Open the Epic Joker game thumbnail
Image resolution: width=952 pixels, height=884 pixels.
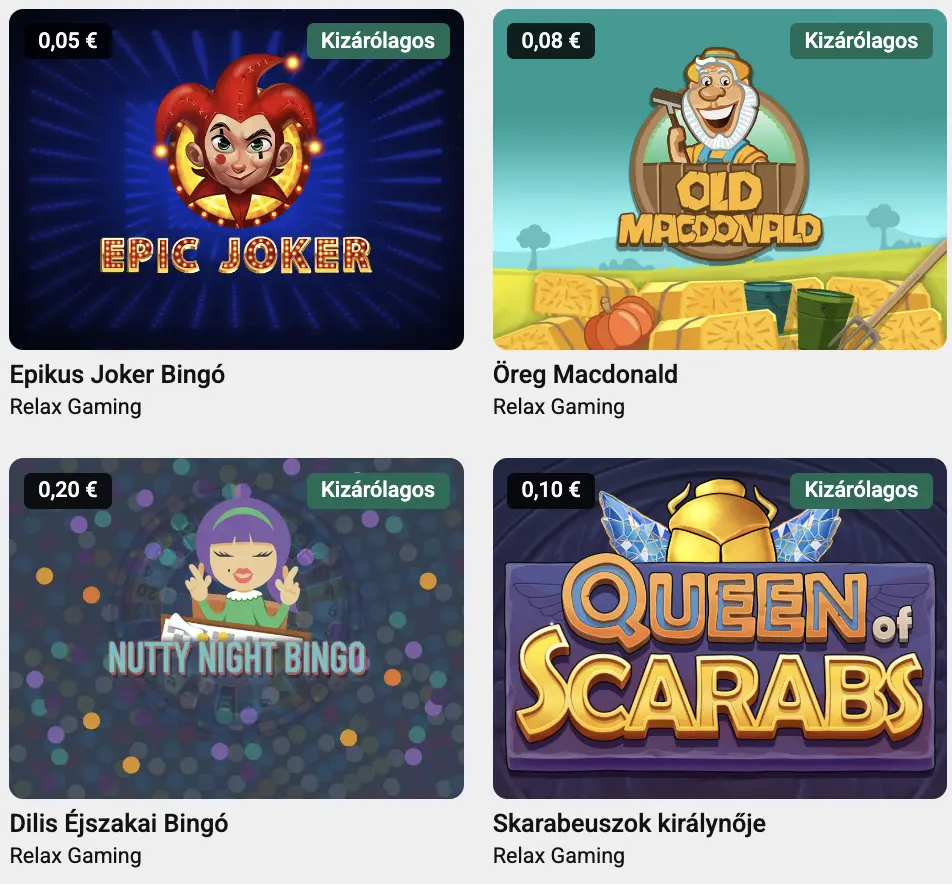236,179
